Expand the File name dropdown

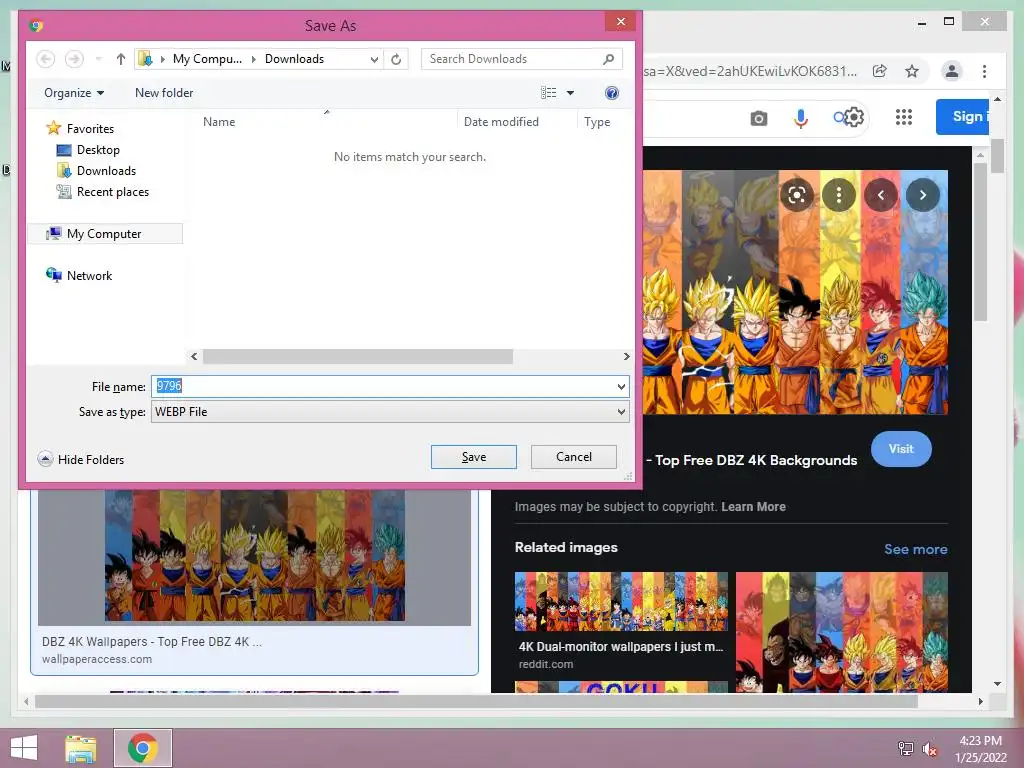pyautogui.click(x=621, y=387)
